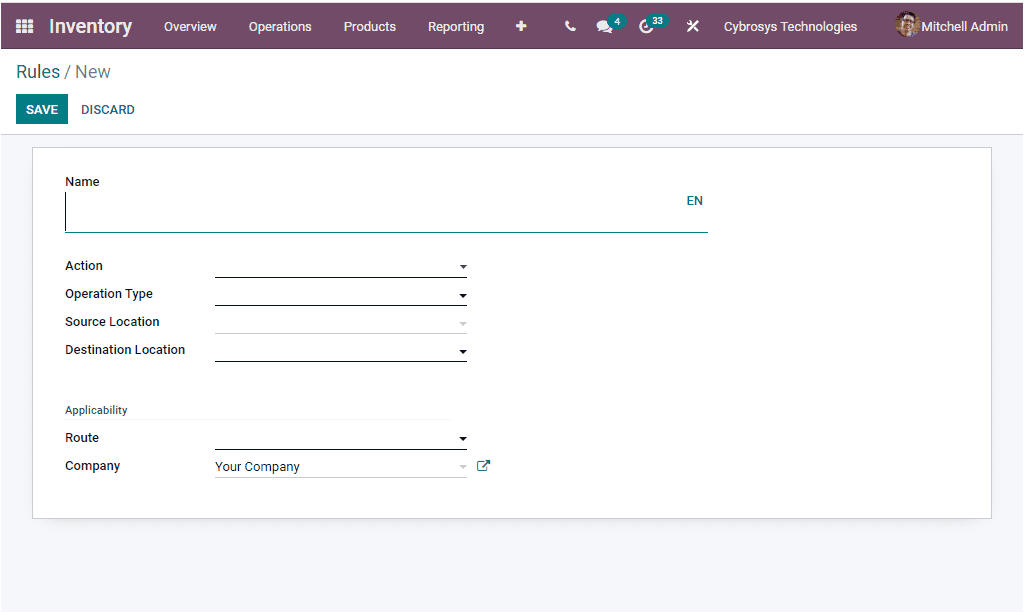
Task: Click DISCARD to cancel changes
Action: (x=107, y=109)
